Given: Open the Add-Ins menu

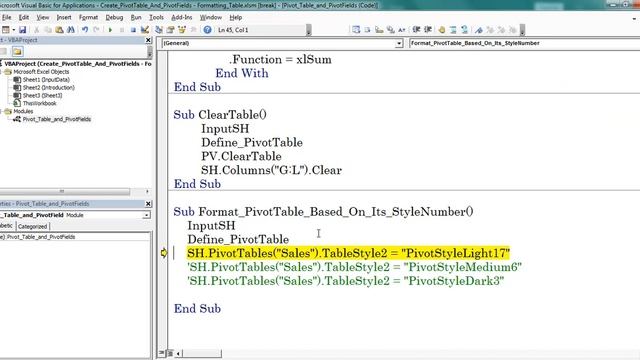Looking at the screenshot, I should point(182,18).
